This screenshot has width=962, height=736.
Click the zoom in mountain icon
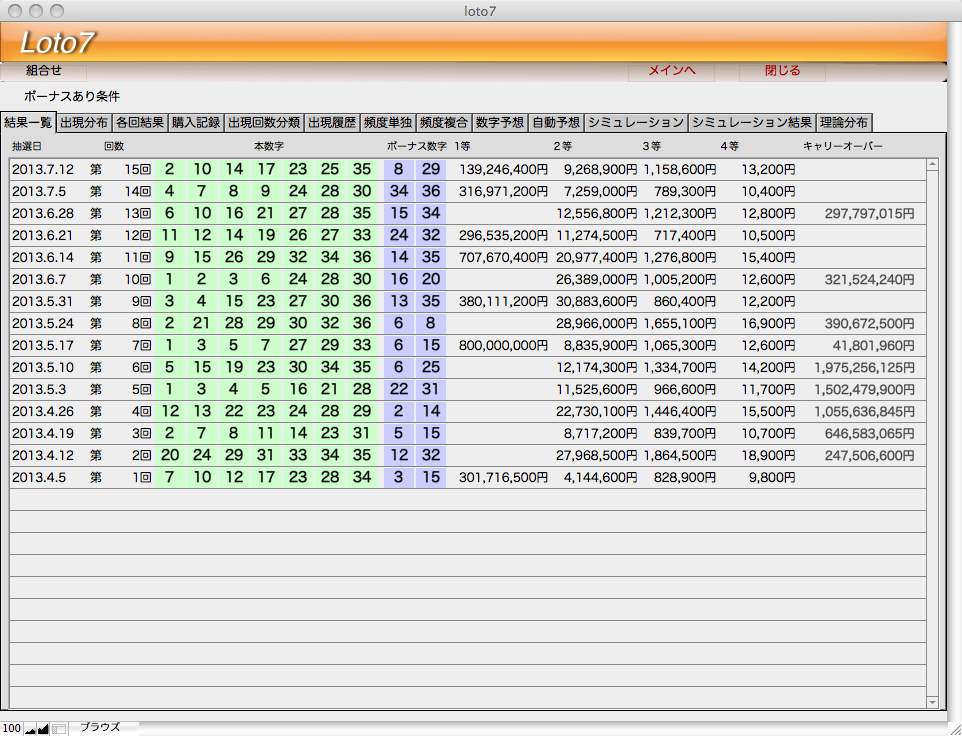43,729
